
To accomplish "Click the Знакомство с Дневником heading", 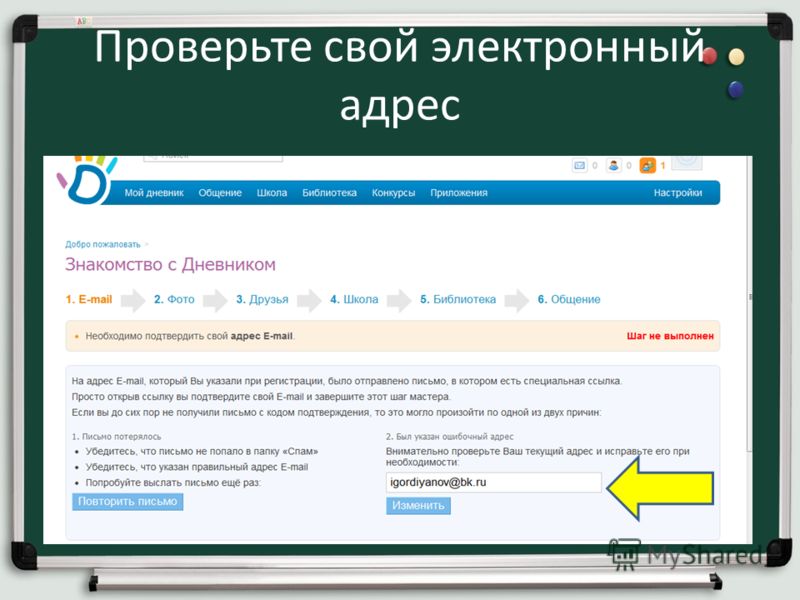I will coord(170,264).
